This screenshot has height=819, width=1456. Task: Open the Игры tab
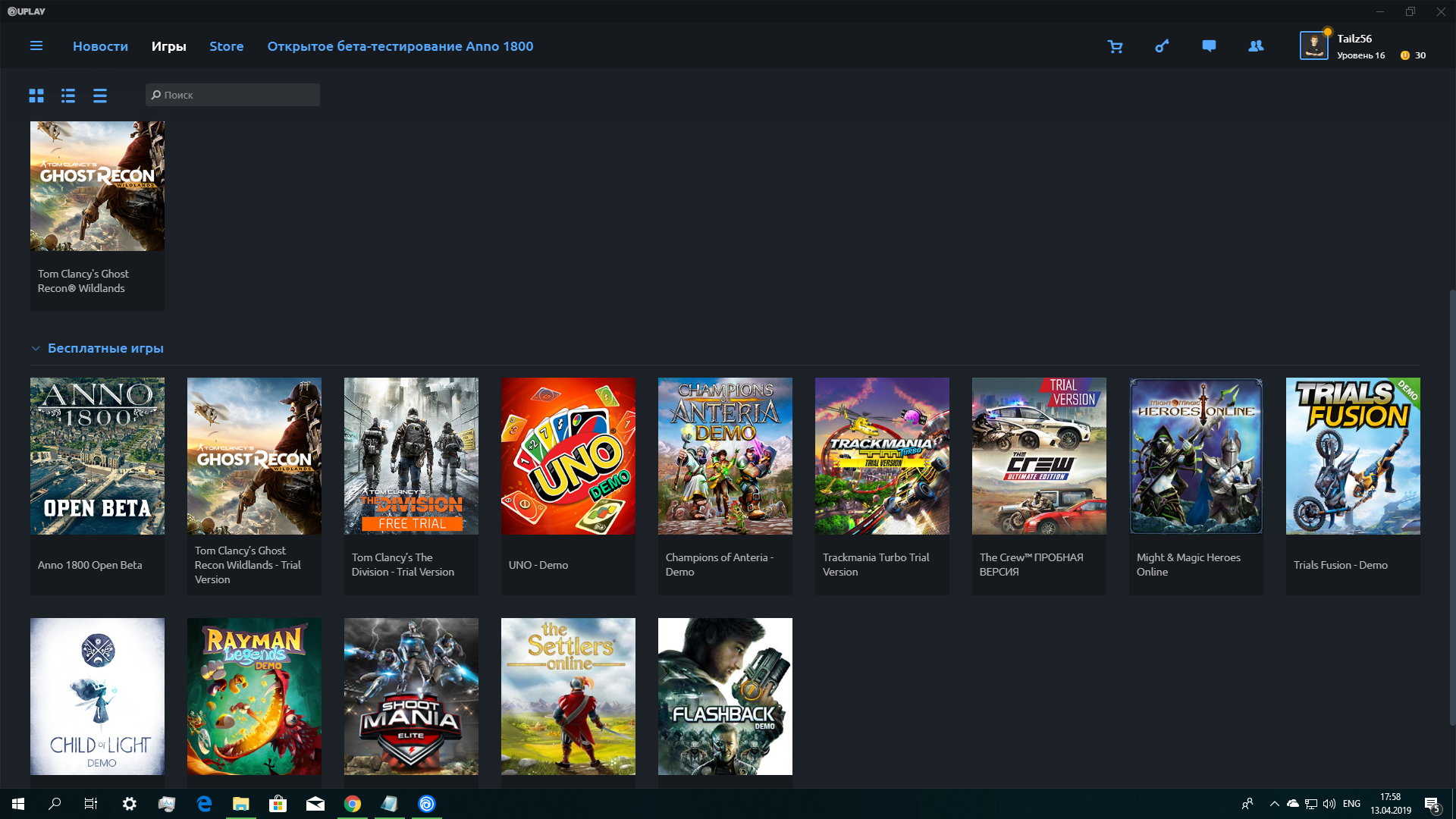(168, 46)
